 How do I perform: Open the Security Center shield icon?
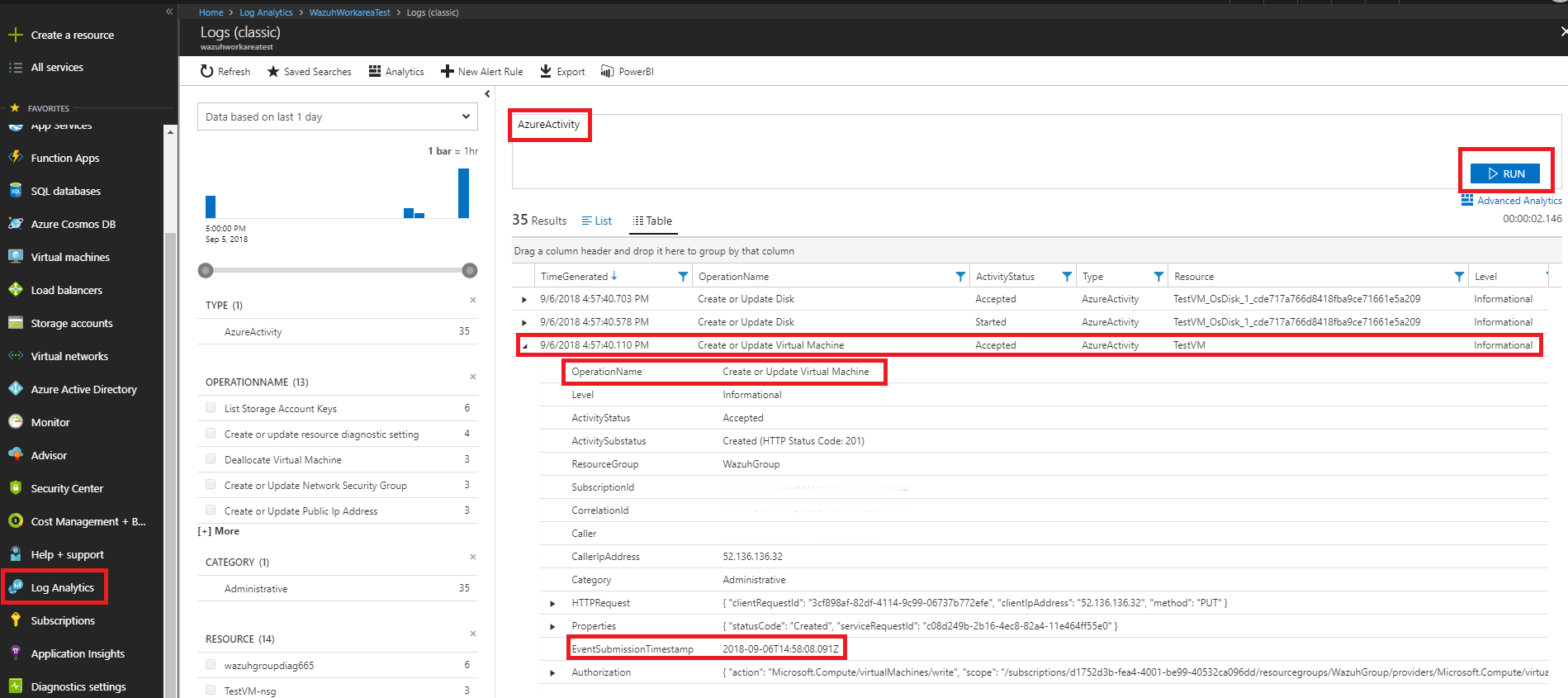tap(15, 488)
